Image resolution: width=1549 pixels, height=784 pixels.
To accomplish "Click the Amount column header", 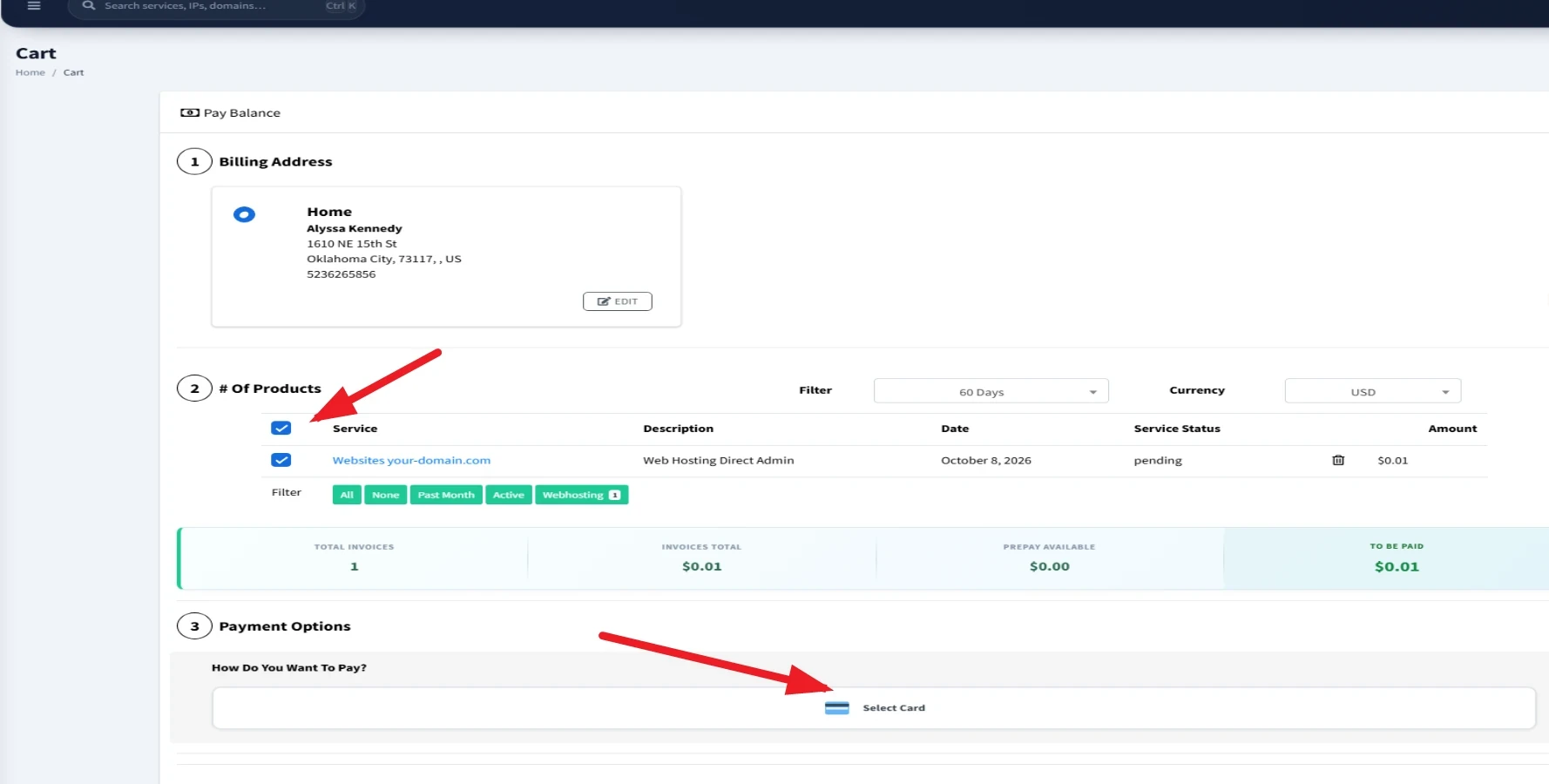I will [x=1452, y=429].
